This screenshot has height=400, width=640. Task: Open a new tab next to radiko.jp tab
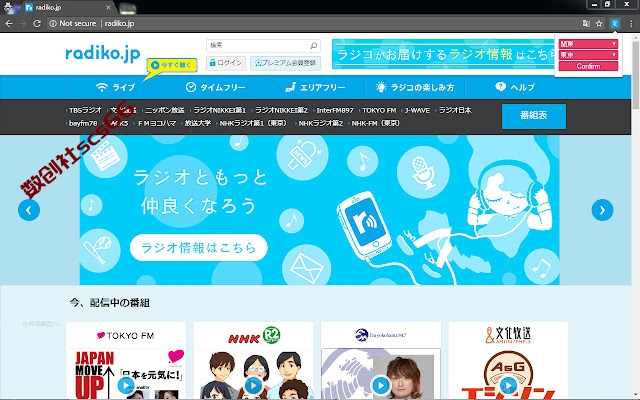pyautogui.click(x=127, y=8)
